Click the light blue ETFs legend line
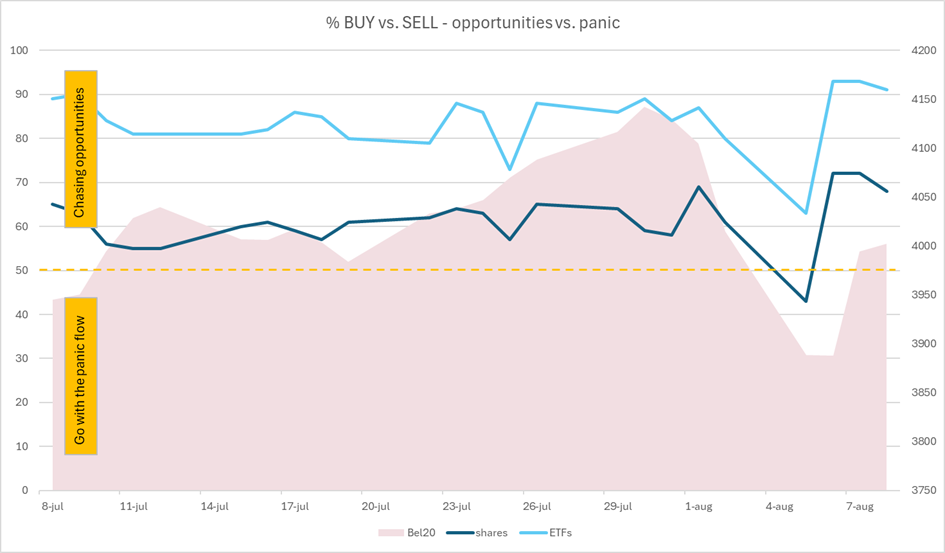Viewport: 945px width, 553px height. [532, 533]
